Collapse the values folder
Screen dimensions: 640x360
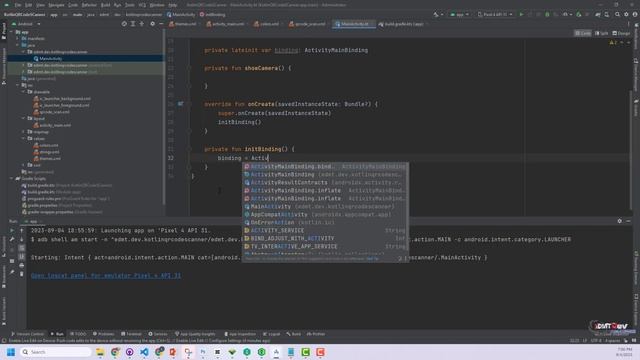tap(24, 138)
